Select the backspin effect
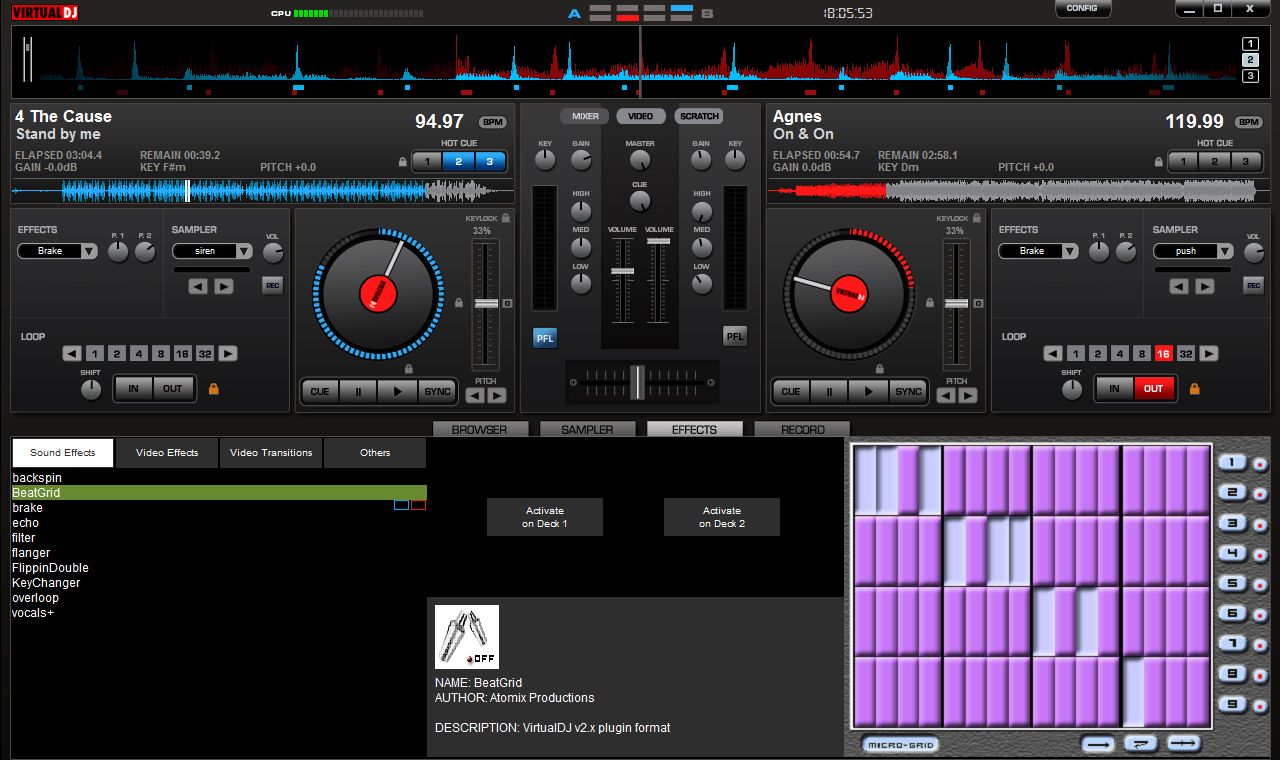This screenshot has height=760, width=1280. pos(37,478)
